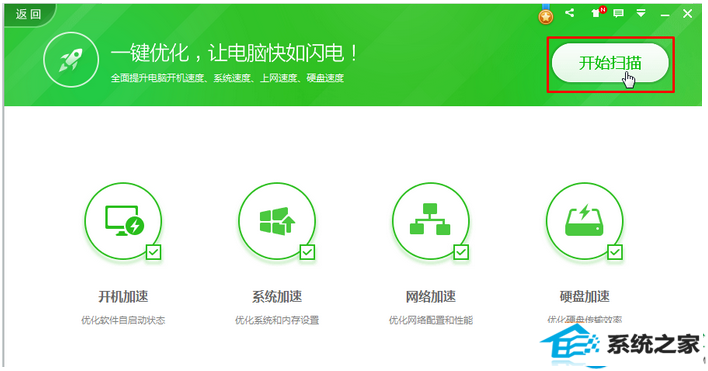Screen dimensions: 708x371
Task: Select the 系统加速 Windows icon
Action: [277, 221]
